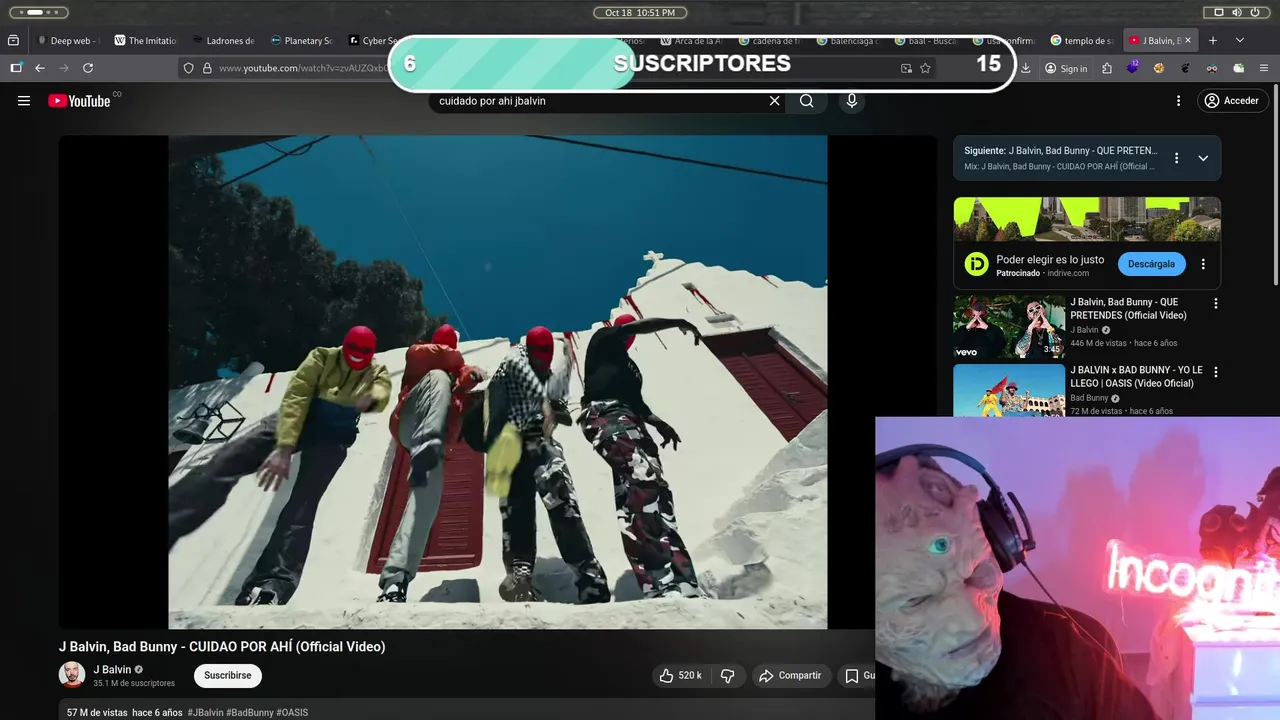
Task: Click the inDrive ad banner image
Action: pos(1087,219)
